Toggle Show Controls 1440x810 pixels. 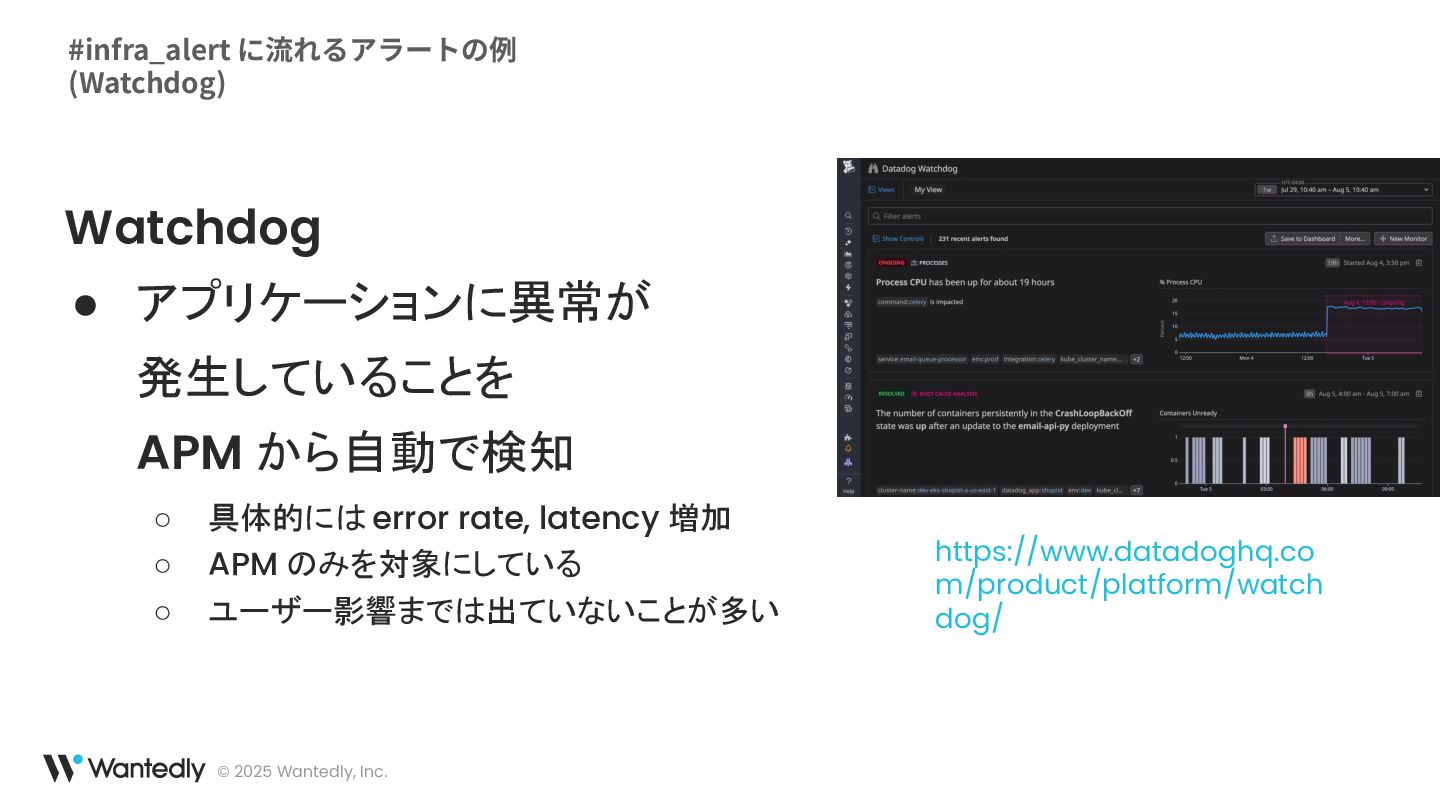(x=898, y=238)
